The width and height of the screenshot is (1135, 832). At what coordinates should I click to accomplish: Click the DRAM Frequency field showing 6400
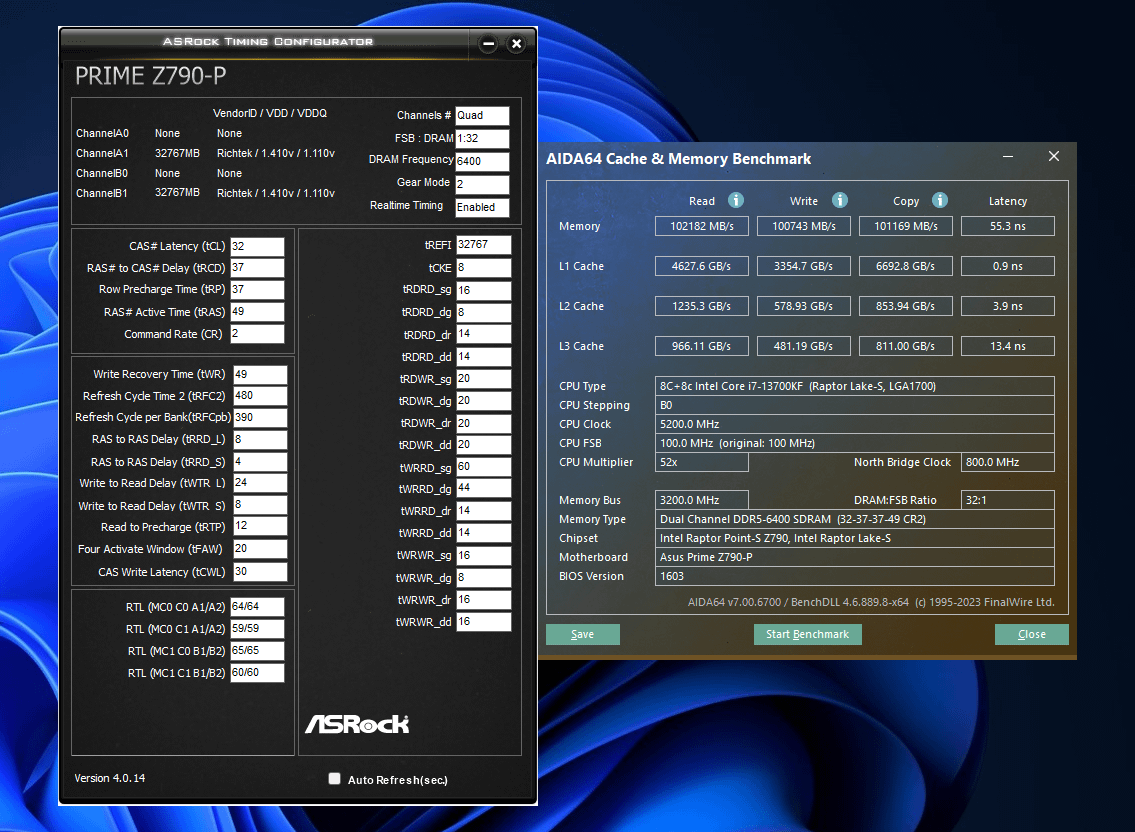click(x=482, y=161)
